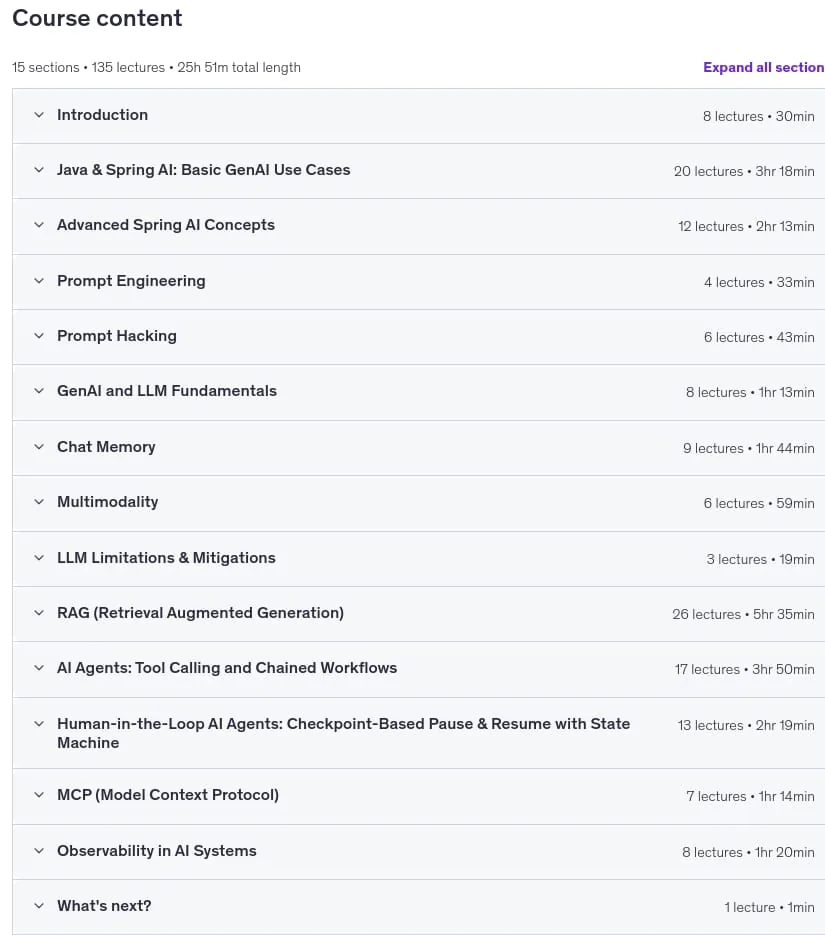The width and height of the screenshot is (825, 935).
Task: Expand Chat Memory via its chevron
Action: [39, 447]
